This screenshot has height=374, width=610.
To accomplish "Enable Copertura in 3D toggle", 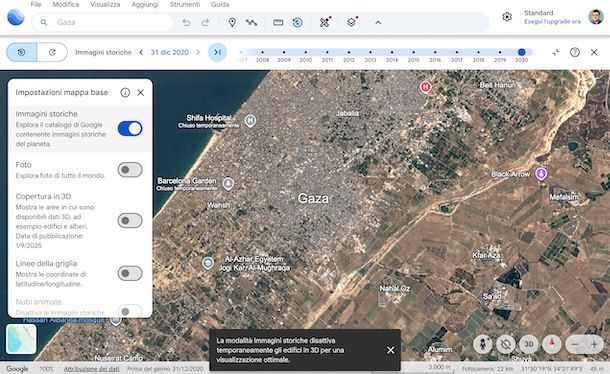I will point(130,220).
